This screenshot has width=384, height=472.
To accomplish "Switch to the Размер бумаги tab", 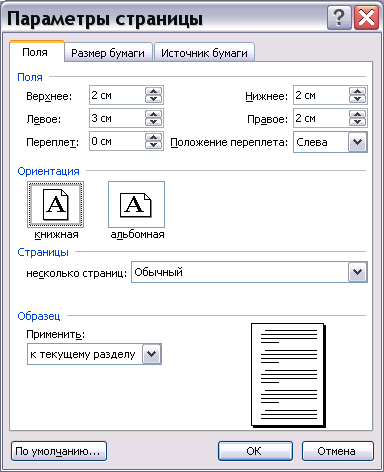I will point(108,53).
